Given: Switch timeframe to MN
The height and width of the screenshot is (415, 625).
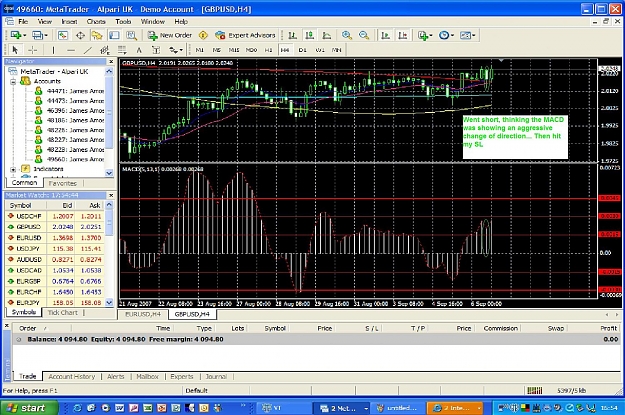Looking at the screenshot, I should click(x=337, y=50).
